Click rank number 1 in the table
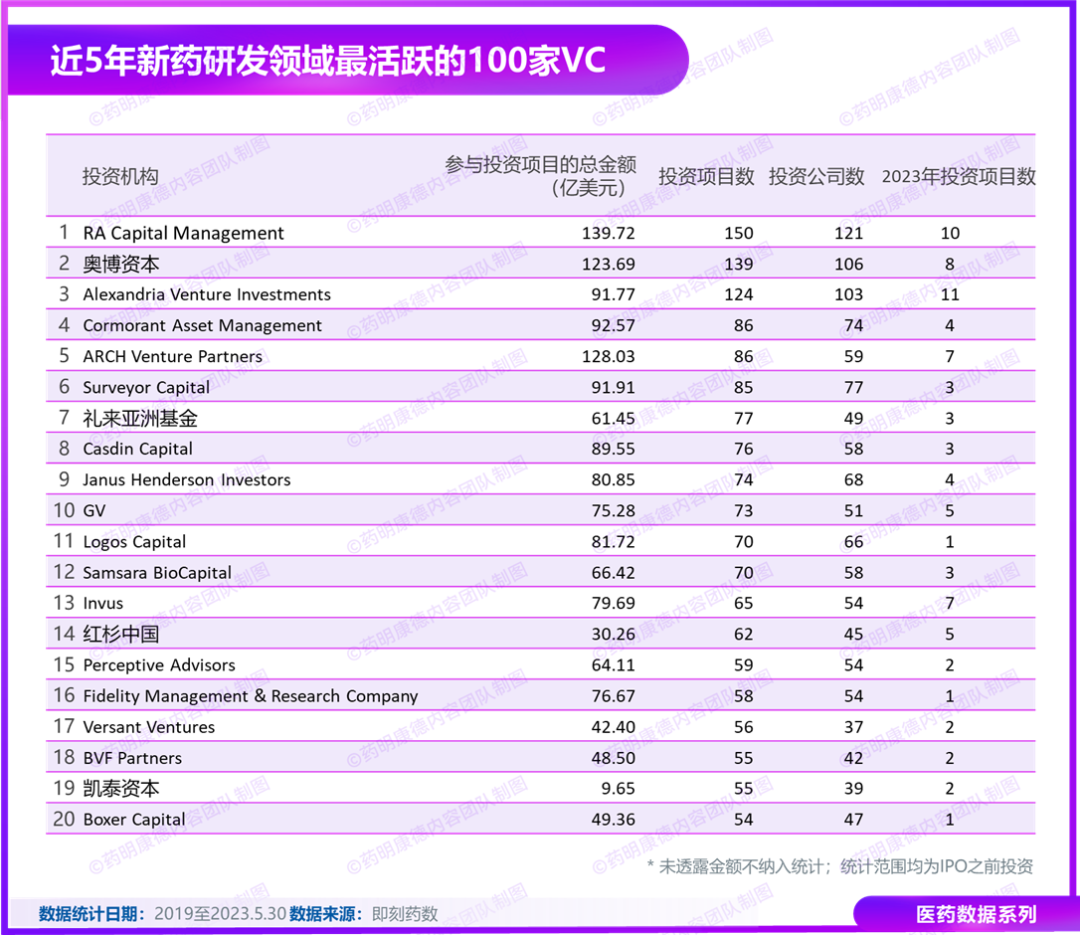The image size is (1080, 935). coord(64,232)
